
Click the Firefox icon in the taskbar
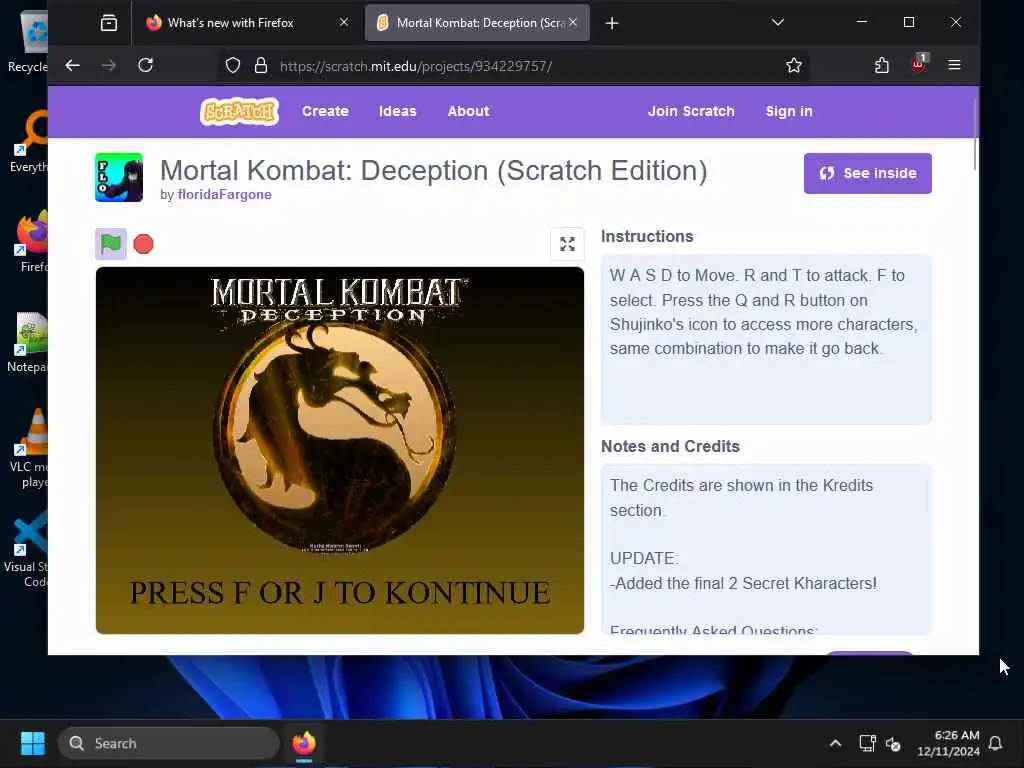click(304, 743)
